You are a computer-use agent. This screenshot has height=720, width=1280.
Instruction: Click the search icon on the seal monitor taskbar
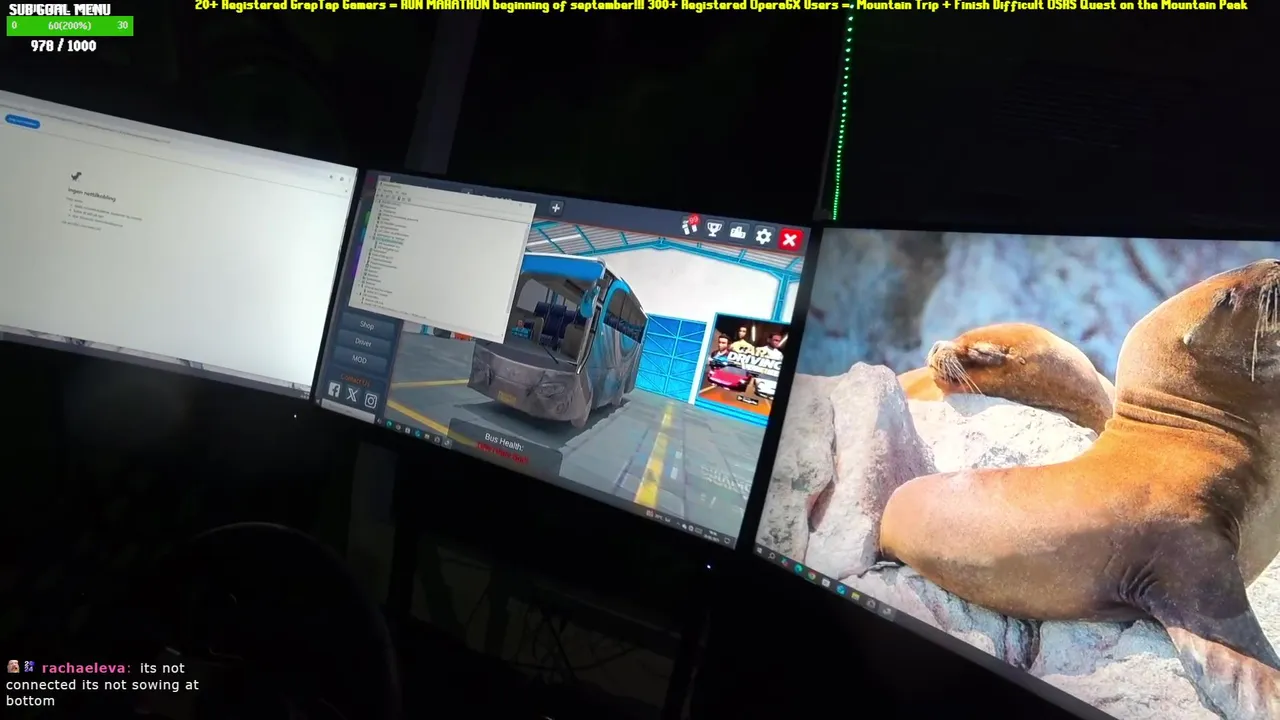771,556
